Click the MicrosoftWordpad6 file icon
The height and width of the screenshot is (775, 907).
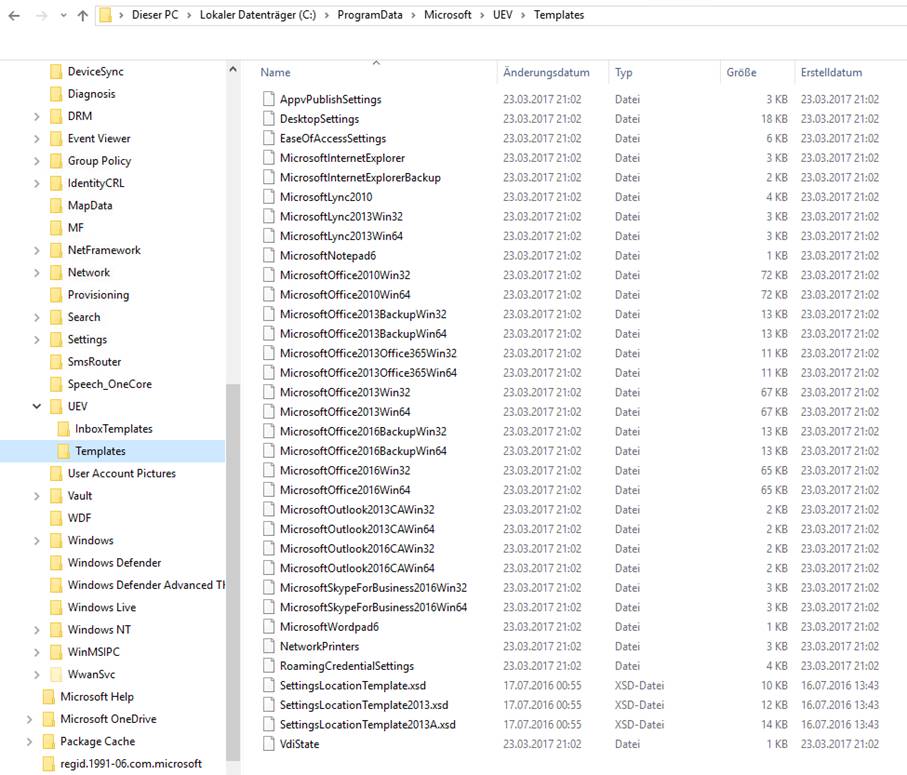[268, 626]
